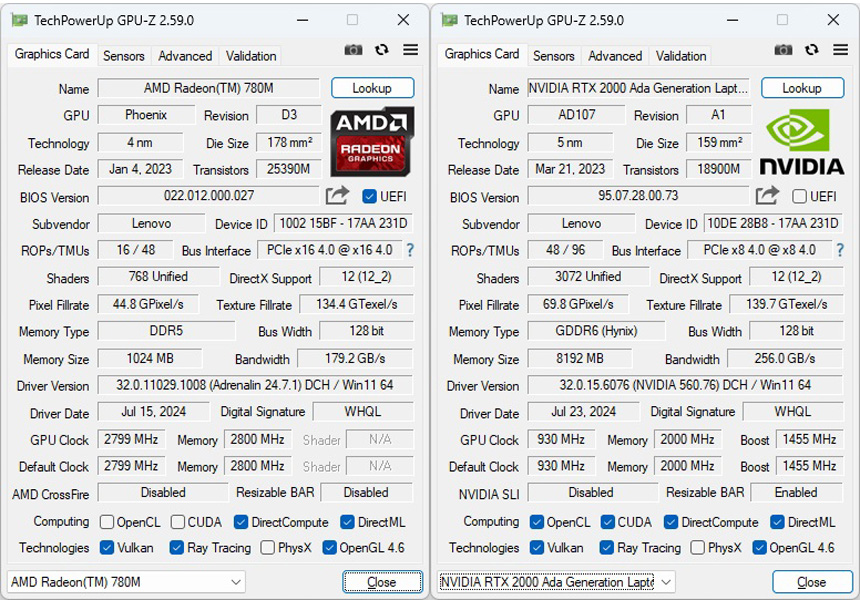Screen dimensions: 860x605
Task: Toggle PhysX checkbox in AMD window
Action: tap(268, 547)
